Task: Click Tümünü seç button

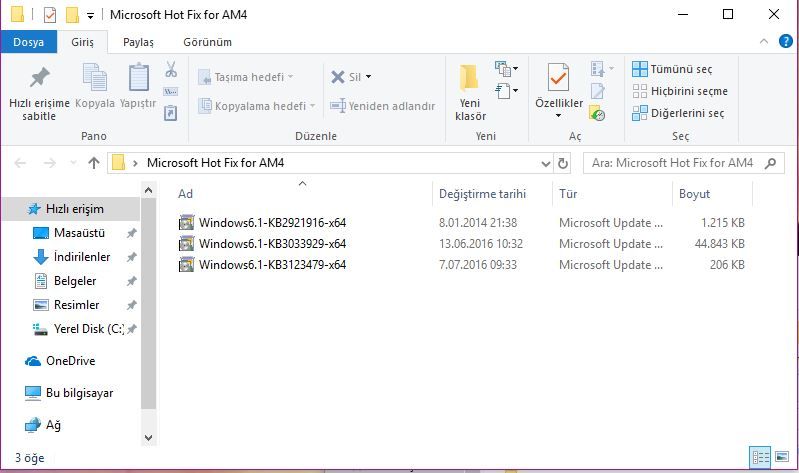Action: (x=672, y=69)
